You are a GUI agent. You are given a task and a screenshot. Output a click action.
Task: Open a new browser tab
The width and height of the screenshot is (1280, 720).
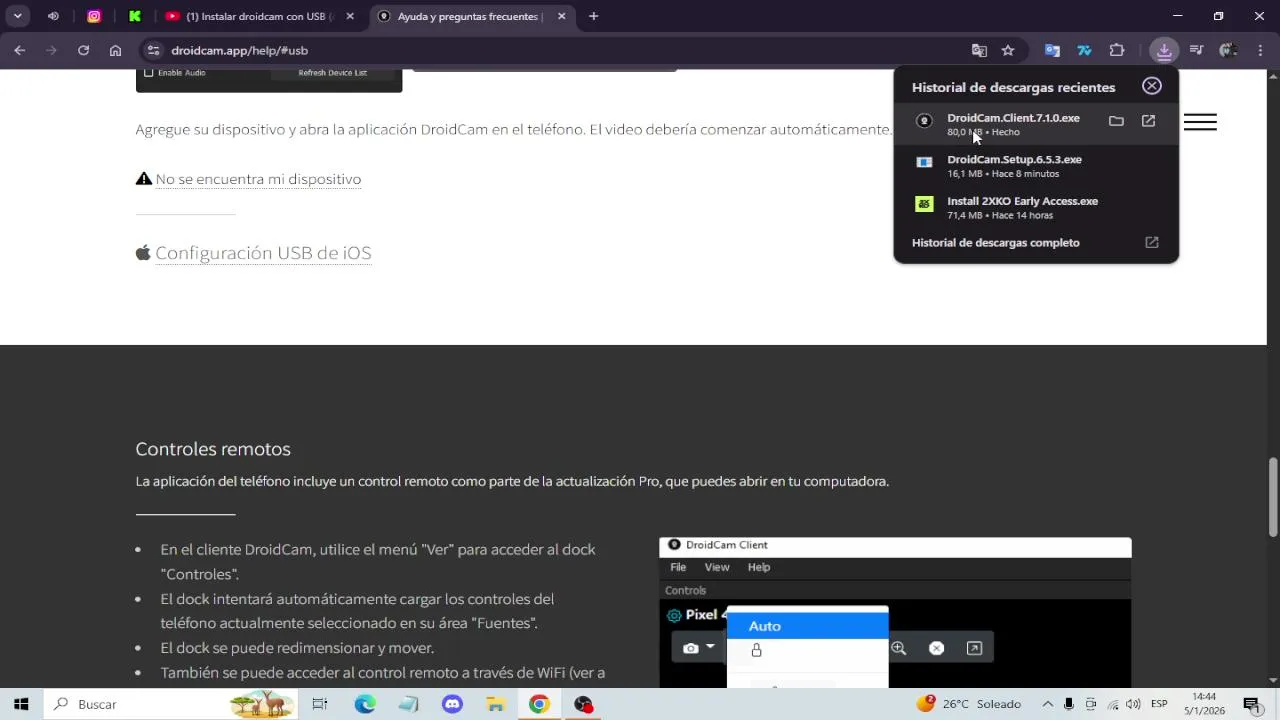click(593, 16)
